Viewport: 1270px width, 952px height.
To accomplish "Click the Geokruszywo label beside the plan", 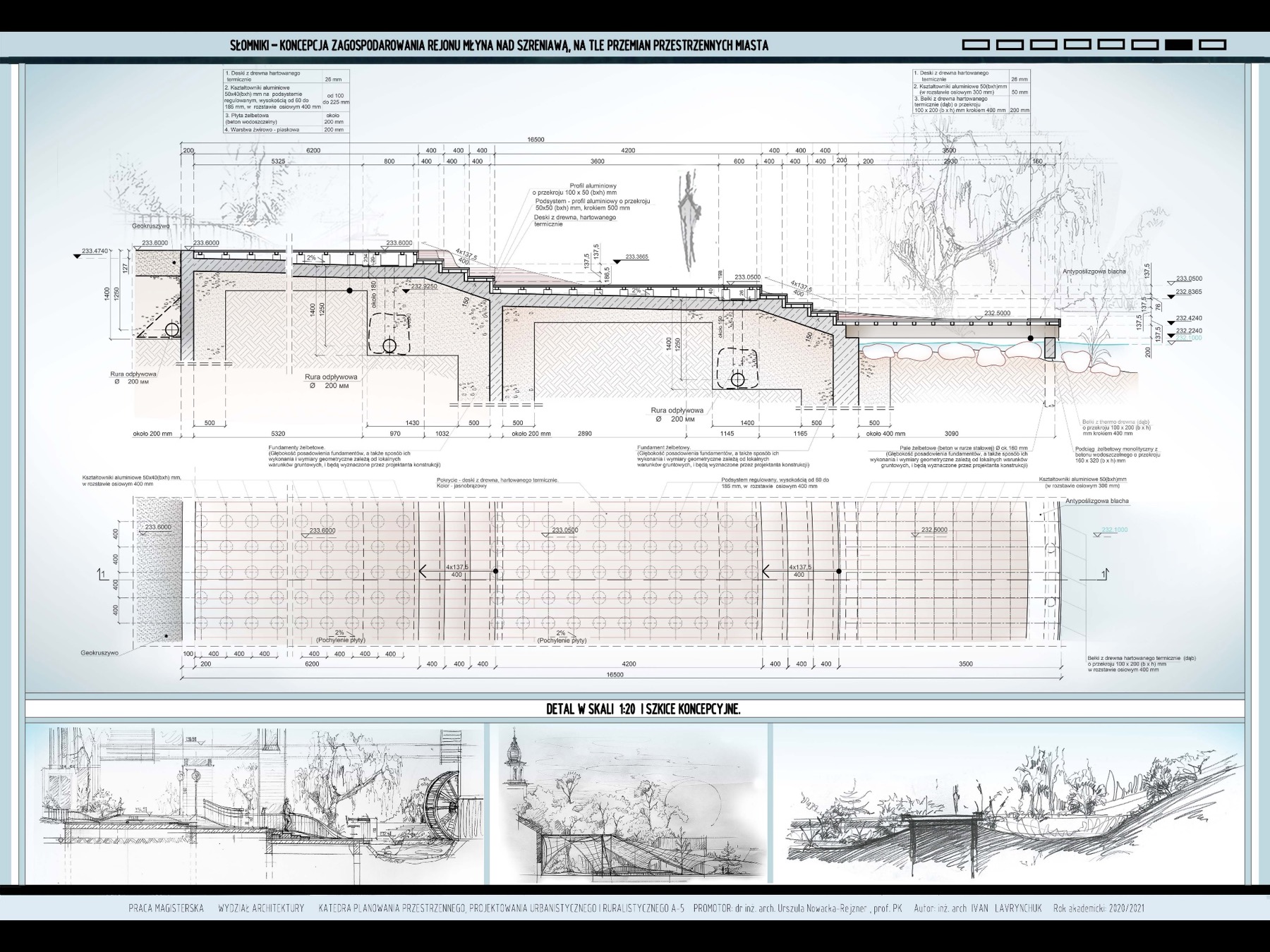I will [x=99, y=653].
